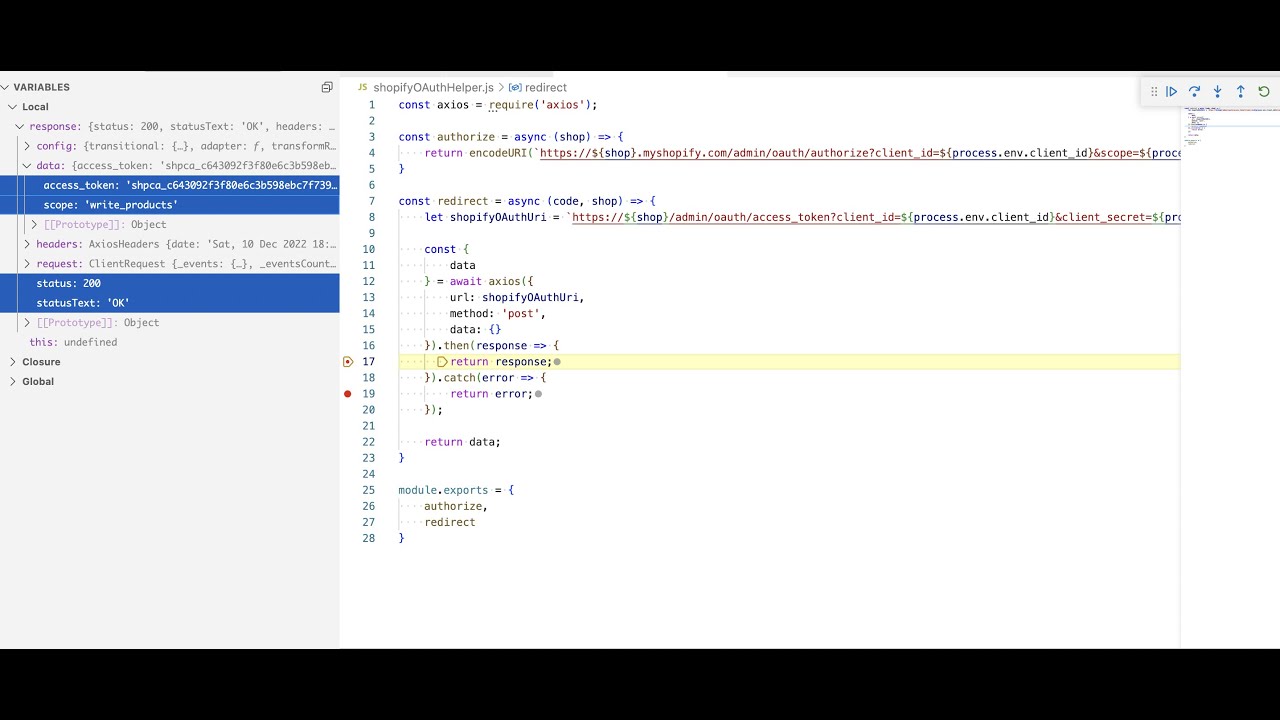Viewport: 1280px width, 720px height.
Task: Click 'authorize' in line 3 declaration
Action: point(466,137)
